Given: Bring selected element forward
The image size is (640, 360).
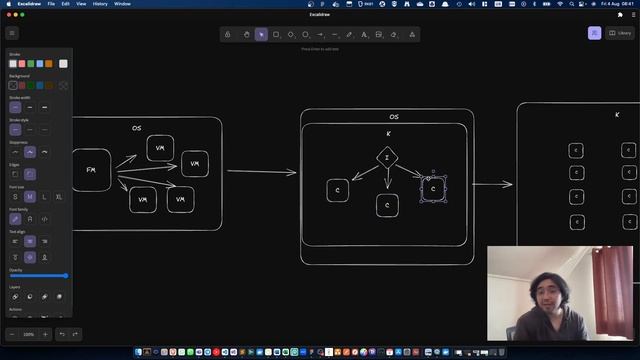Looking at the screenshot, I should click(x=44, y=297).
